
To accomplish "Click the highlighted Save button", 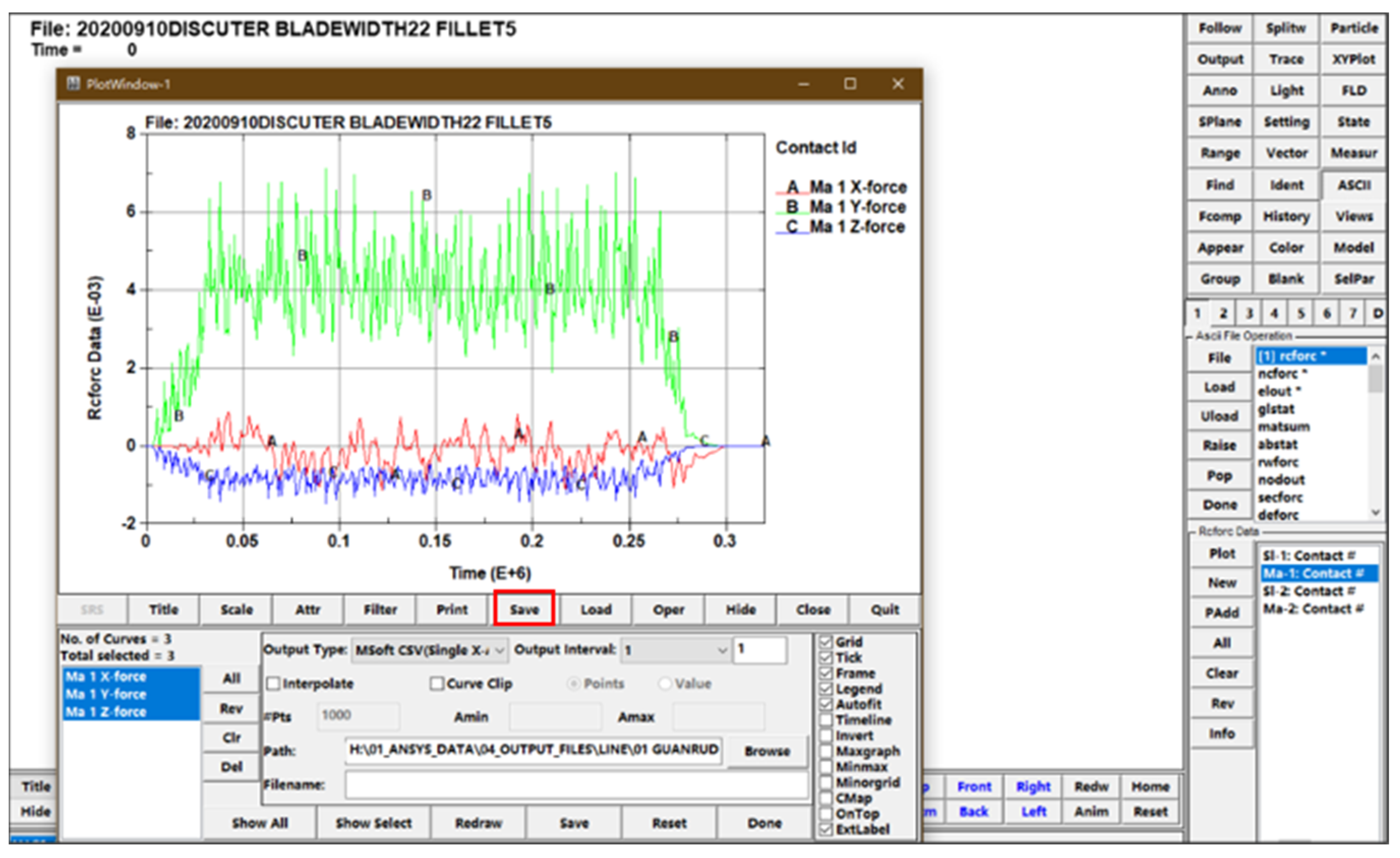I will click(x=524, y=609).
